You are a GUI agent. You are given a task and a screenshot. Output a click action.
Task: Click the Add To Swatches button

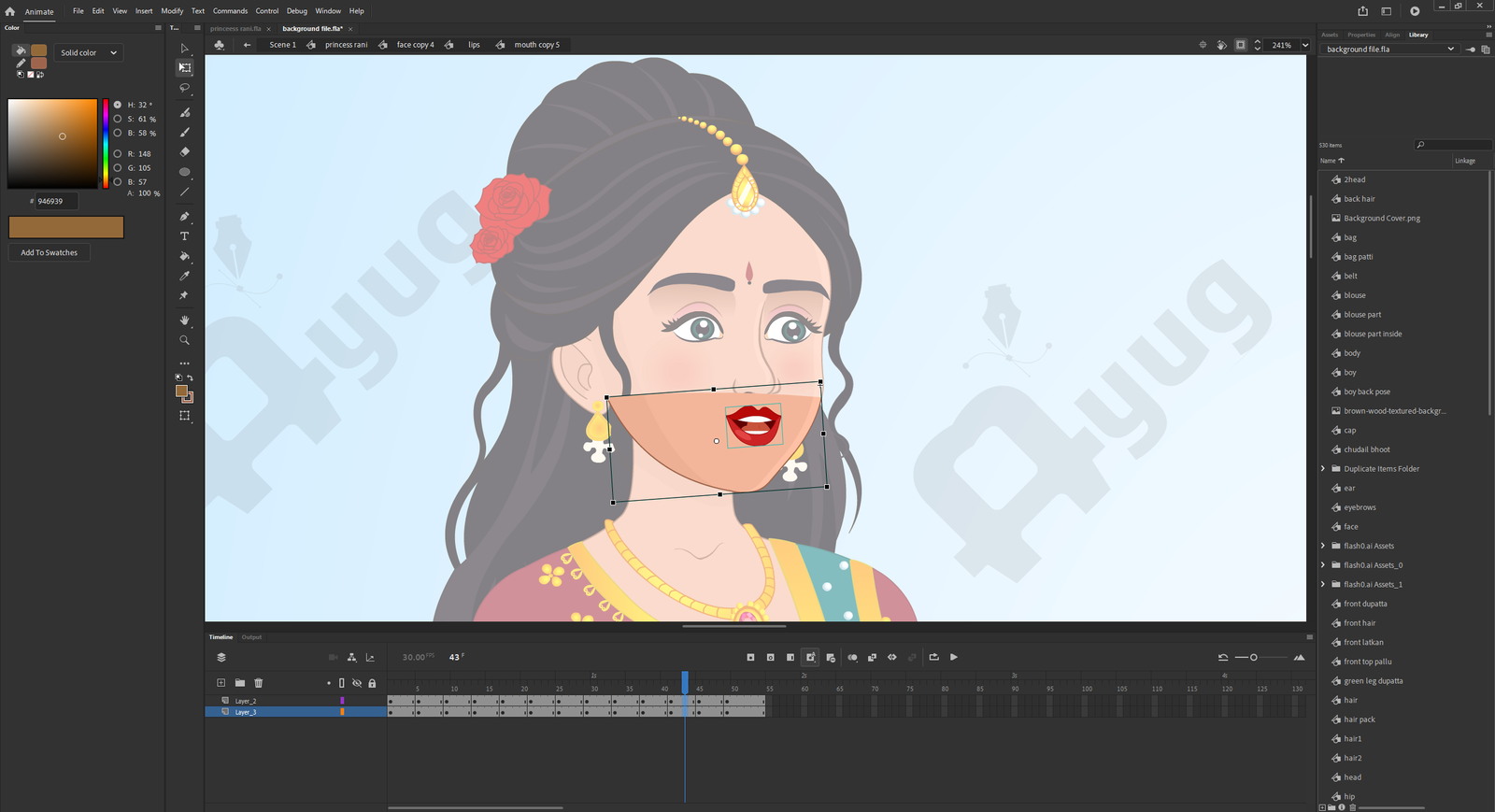[x=50, y=253]
